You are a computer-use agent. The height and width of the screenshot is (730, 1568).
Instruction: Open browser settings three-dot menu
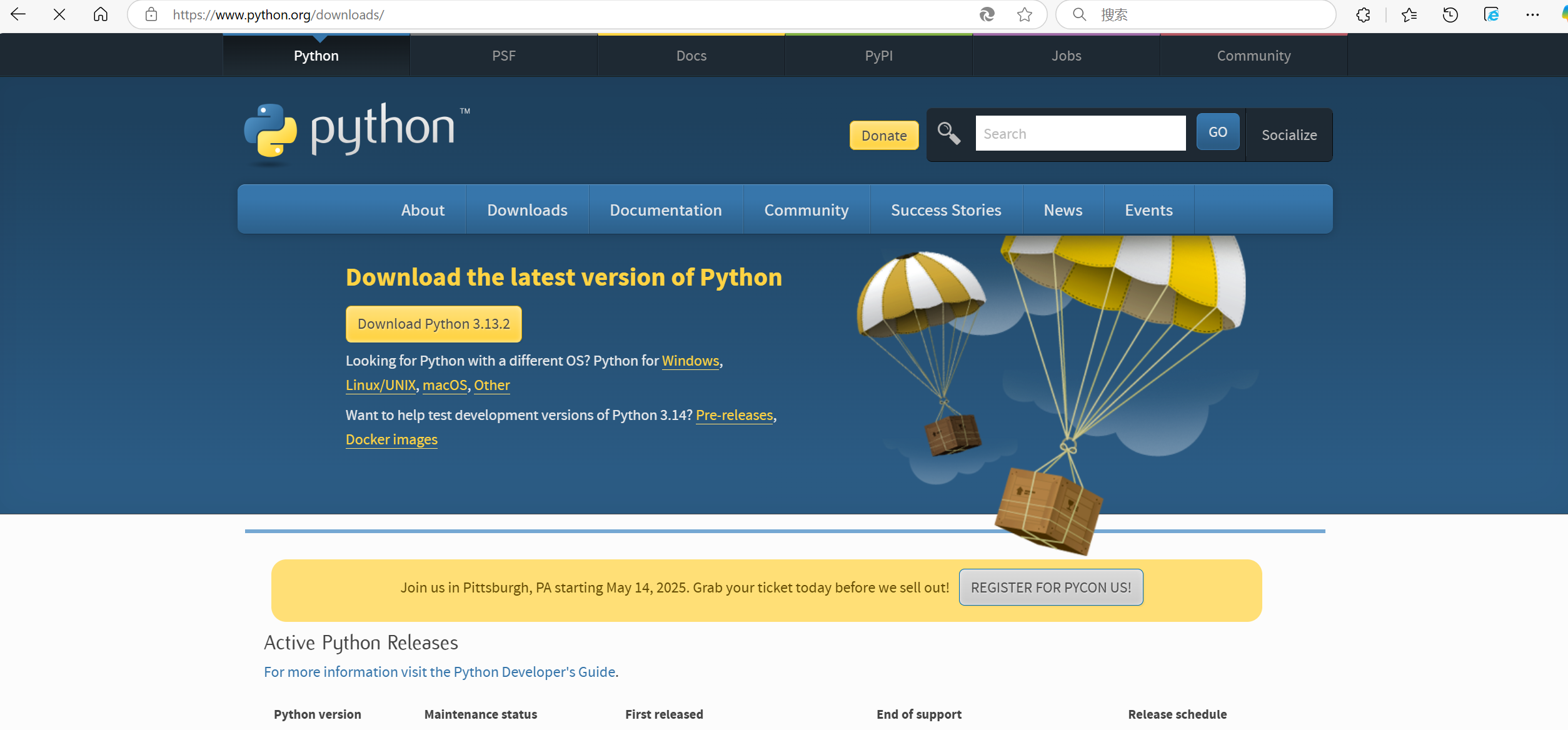[1532, 14]
